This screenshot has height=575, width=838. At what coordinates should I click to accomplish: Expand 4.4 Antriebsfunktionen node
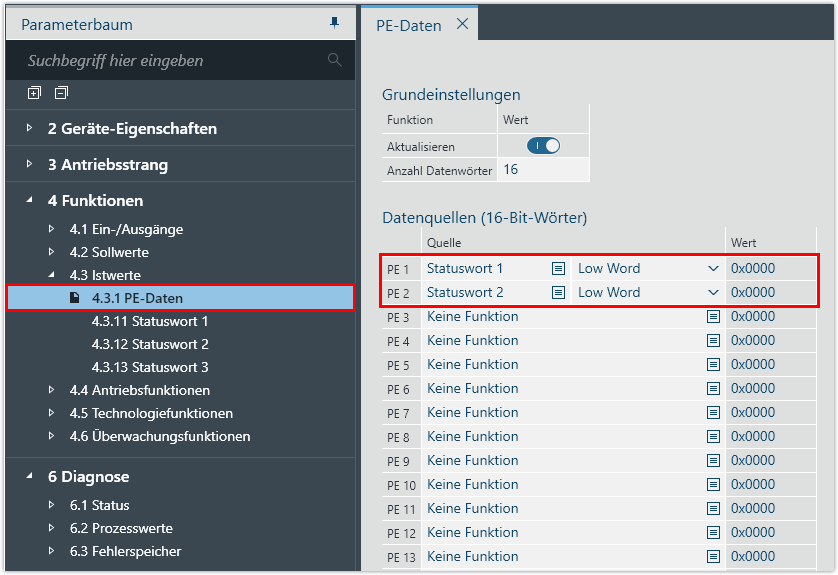pyautogui.click(x=52, y=390)
